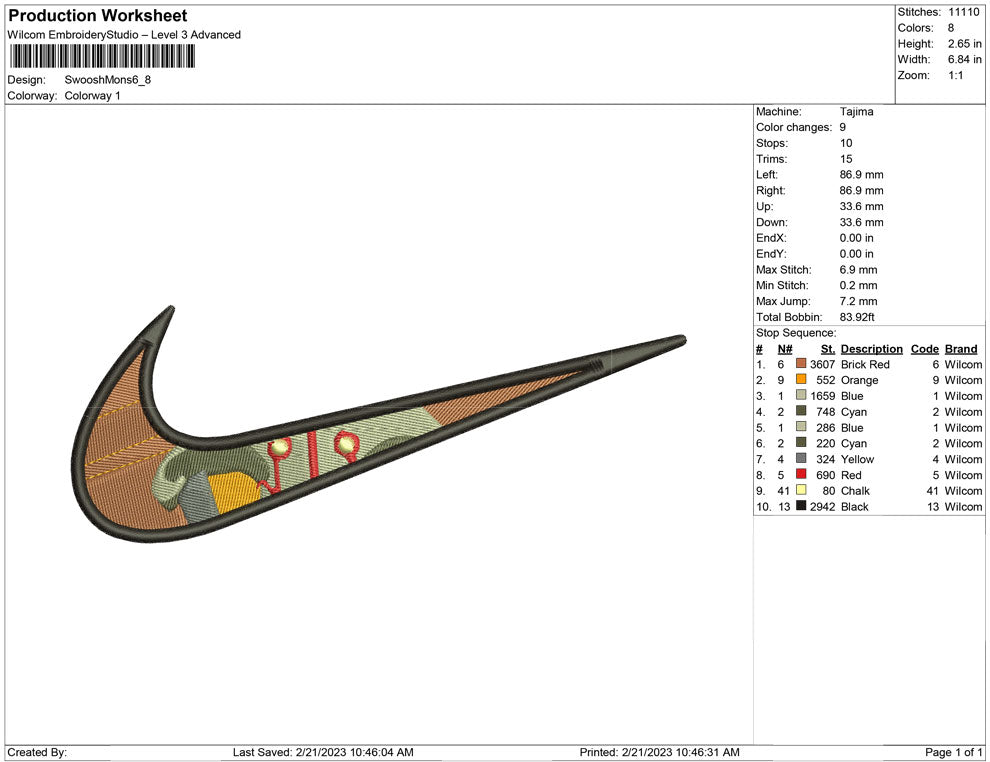Click the Max Stitch value 6.9 mm
Screen dimensions: 990x762
pyautogui.click(x=858, y=270)
